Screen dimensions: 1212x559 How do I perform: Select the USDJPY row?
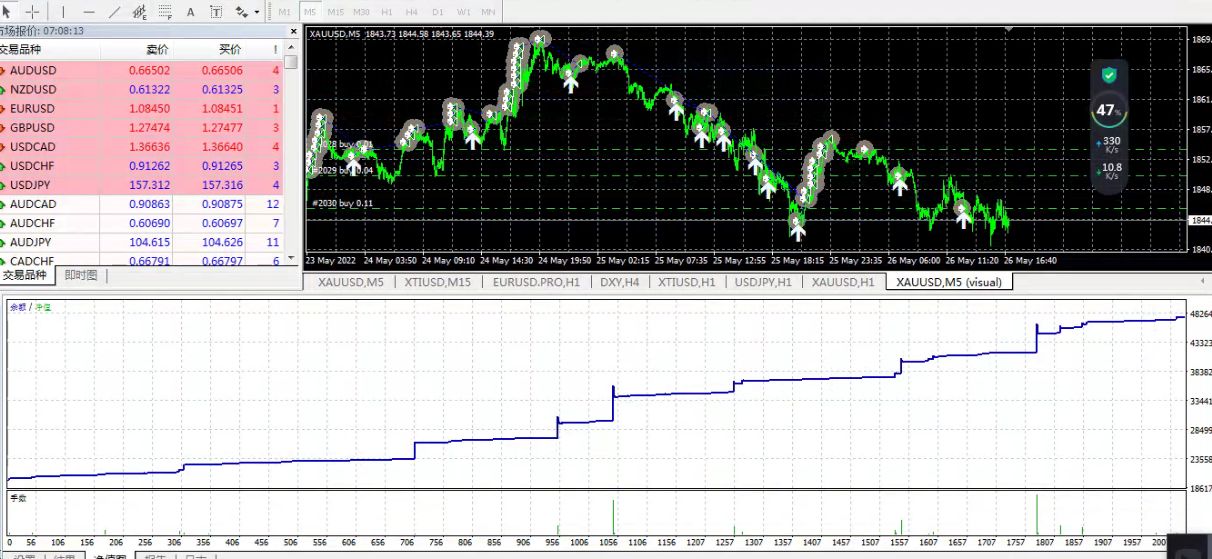(141, 185)
